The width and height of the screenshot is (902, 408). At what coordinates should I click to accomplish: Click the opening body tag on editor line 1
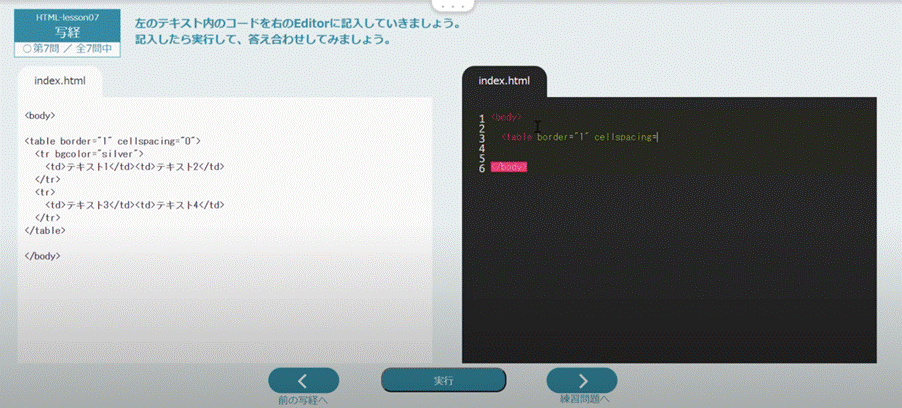[x=506, y=118]
